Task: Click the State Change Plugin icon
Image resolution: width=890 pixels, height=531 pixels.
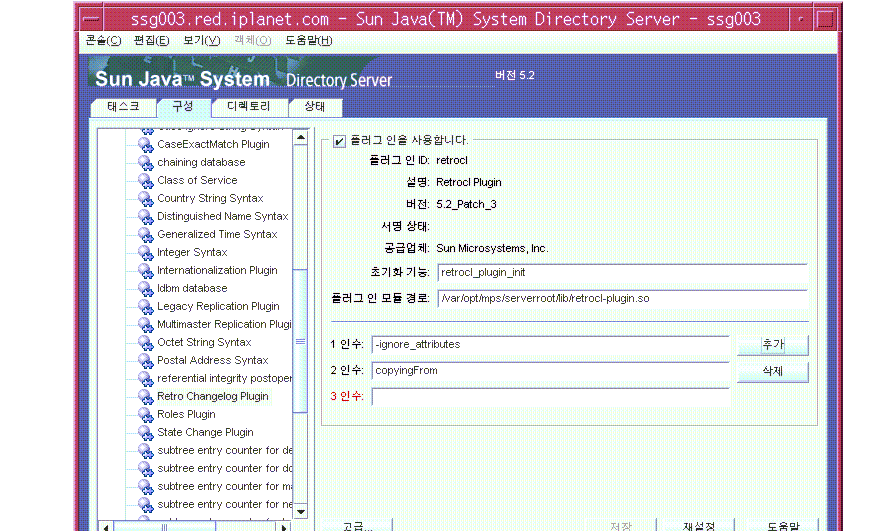Action: [x=146, y=433]
